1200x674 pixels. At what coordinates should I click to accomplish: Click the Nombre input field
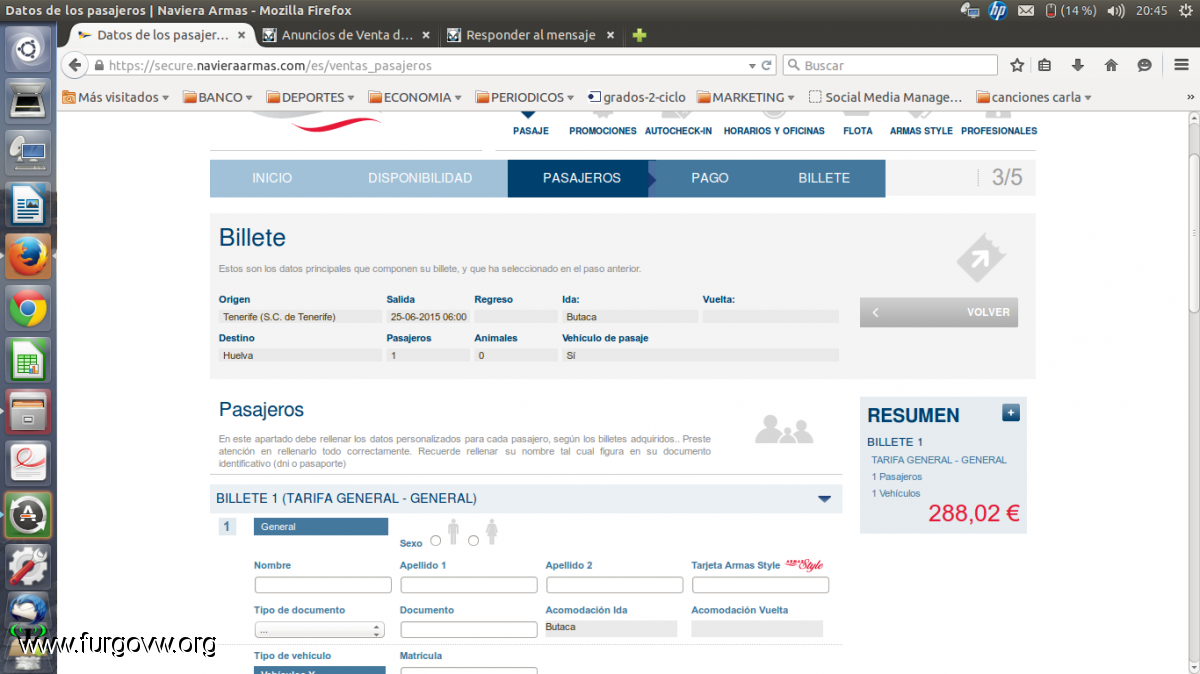point(323,585)
